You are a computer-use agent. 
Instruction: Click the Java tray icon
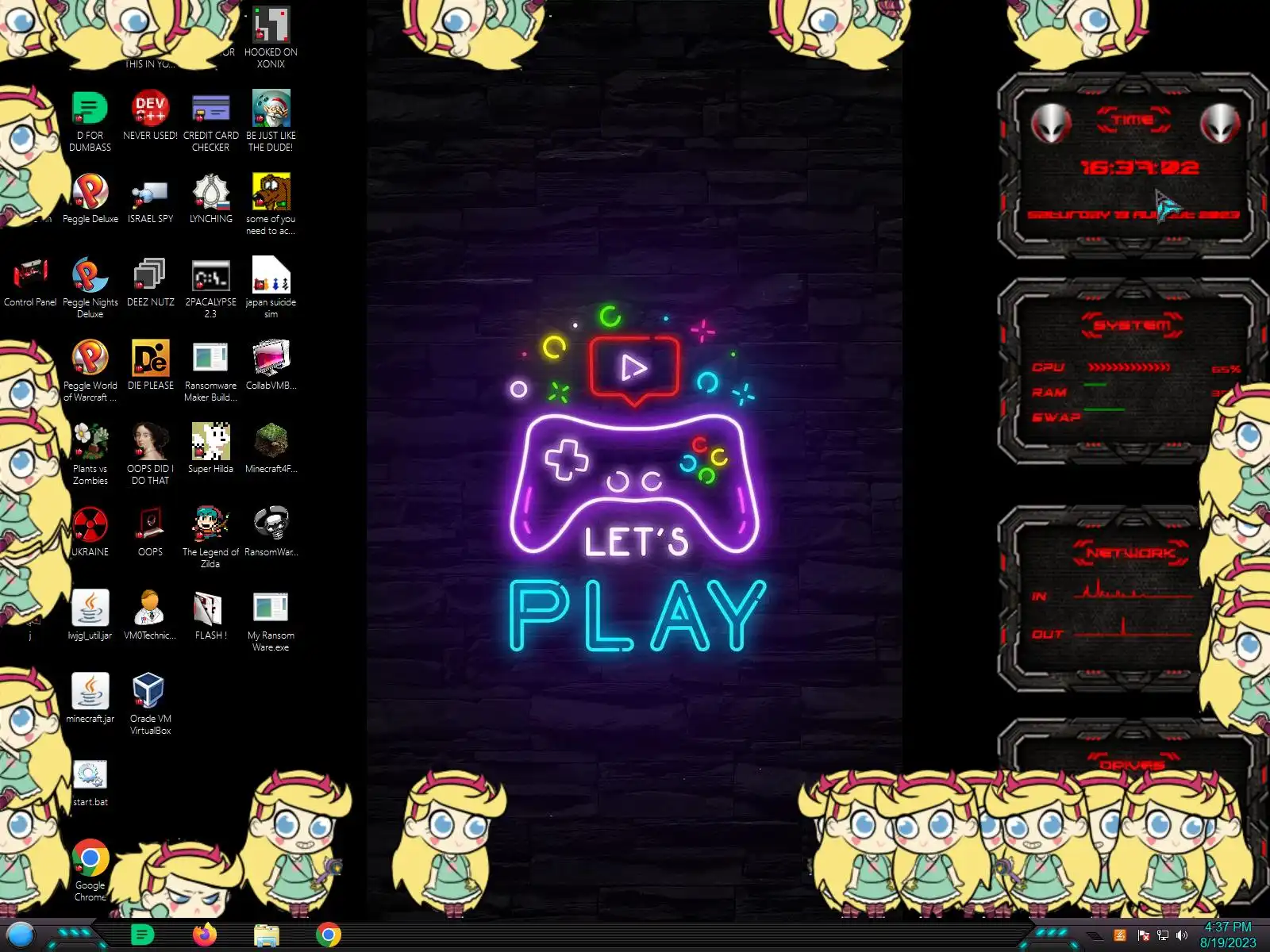[1120, 935]
